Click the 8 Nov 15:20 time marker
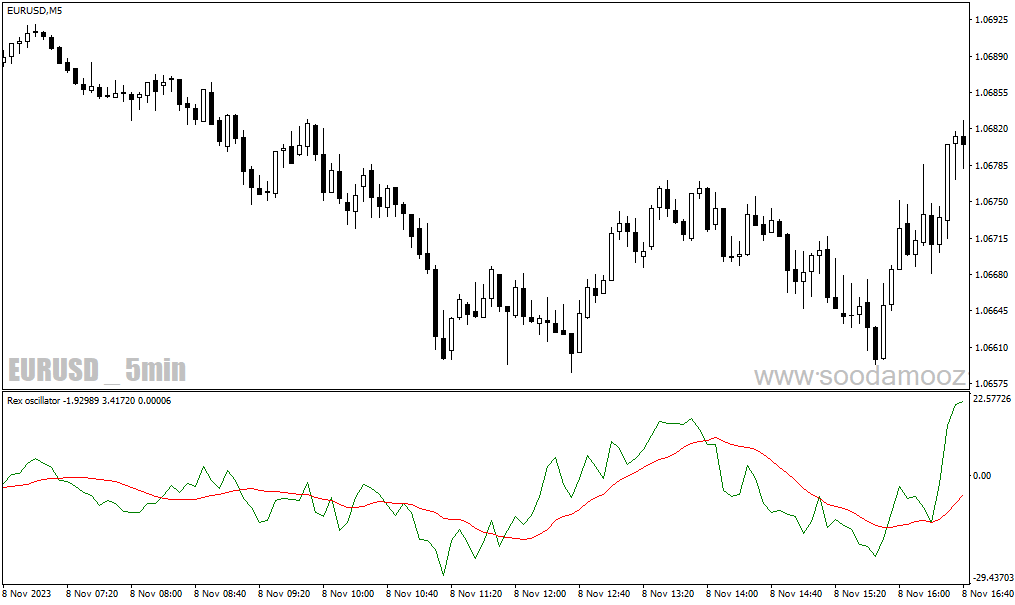 861,593
